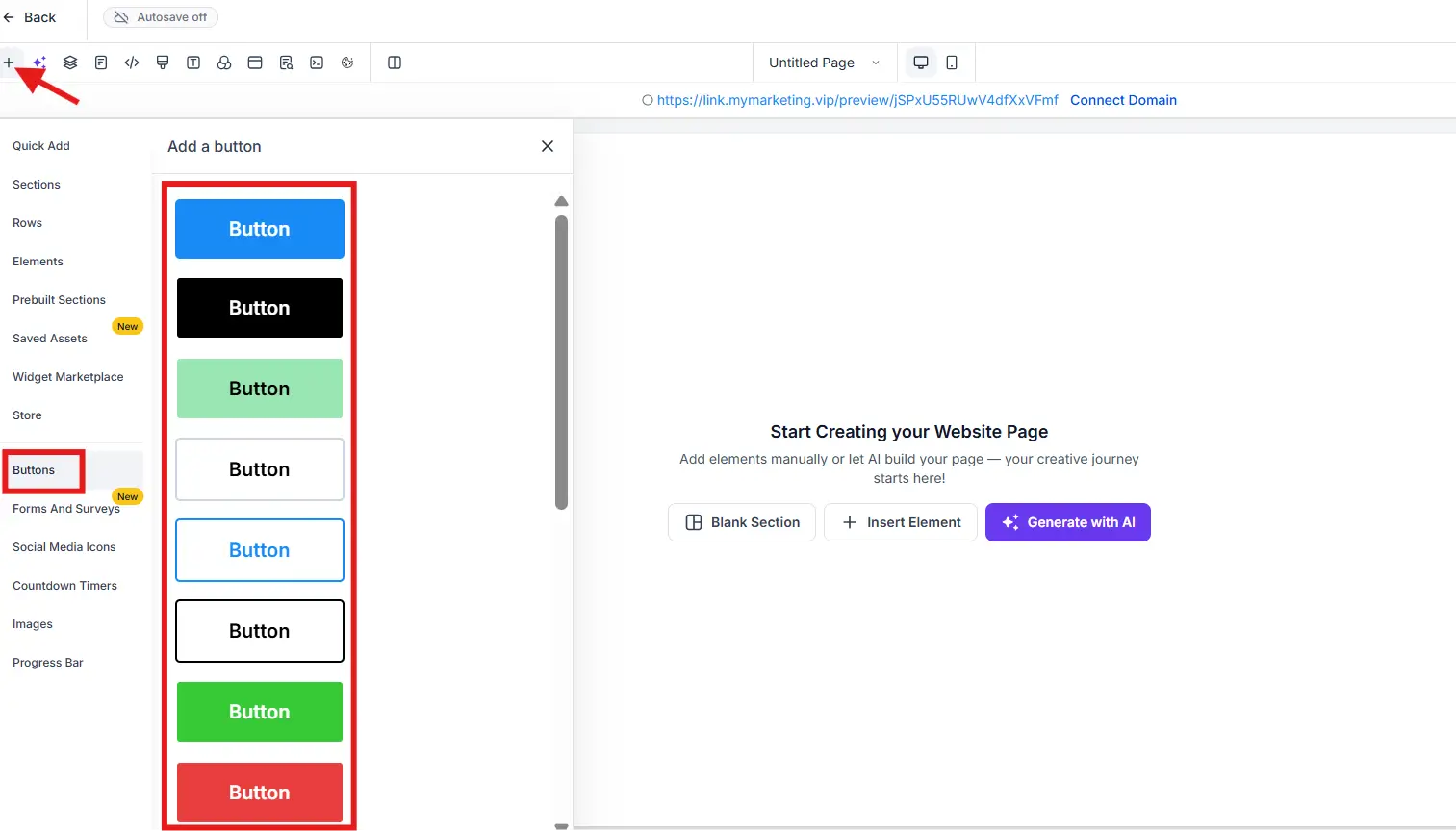Switch to mobile view
The height and width of the screenshot is (831, 1456).
(x=952, y=63)
